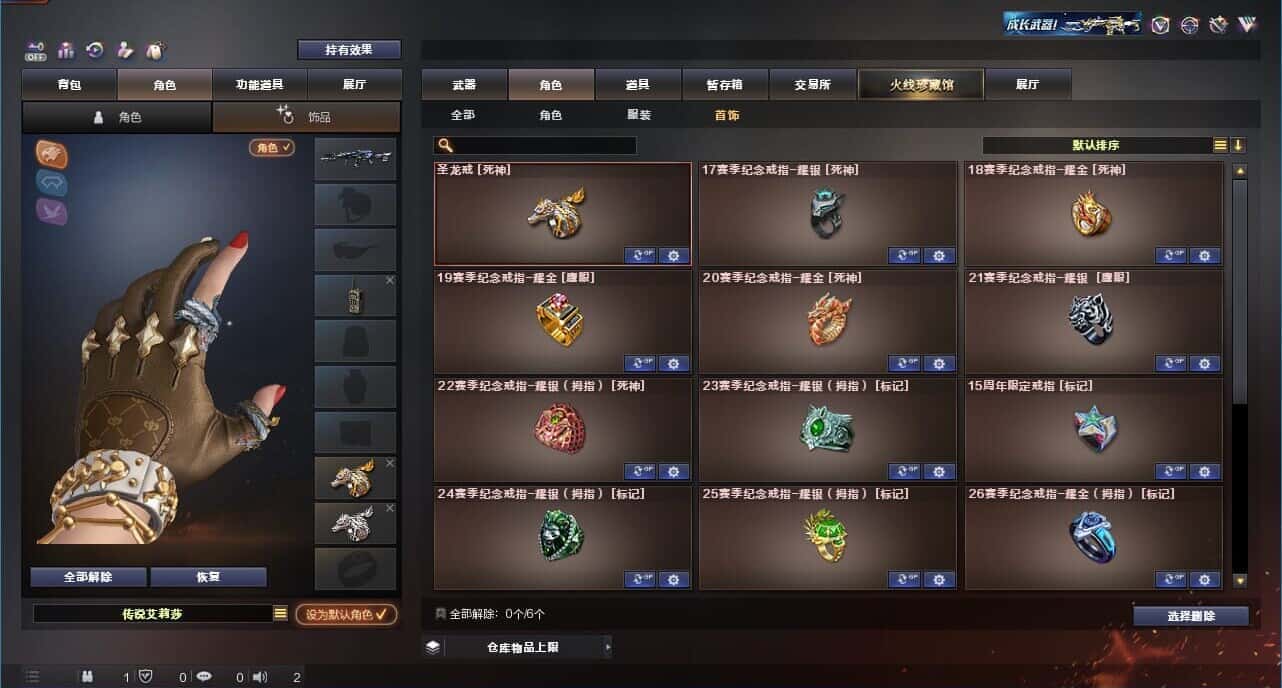
Task: Click the 成长武器 banner at the top
Action: pos(1072,24)
